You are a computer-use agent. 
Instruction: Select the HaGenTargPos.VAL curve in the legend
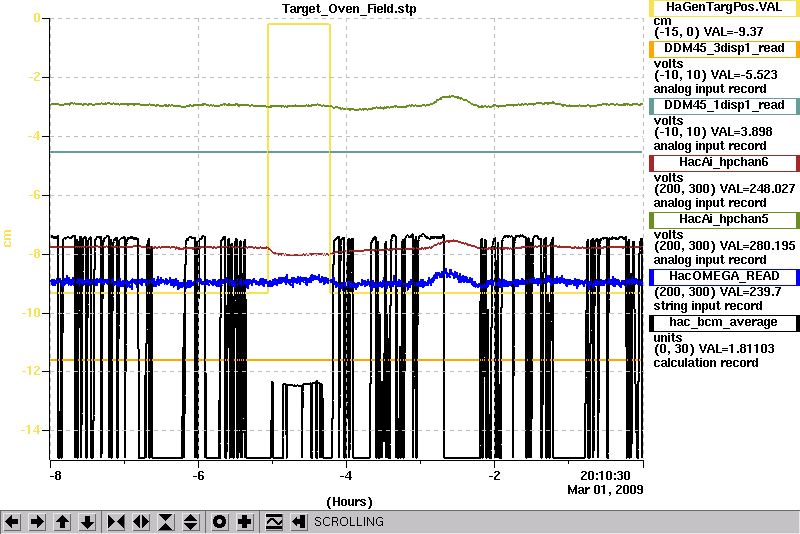point(724,7)
